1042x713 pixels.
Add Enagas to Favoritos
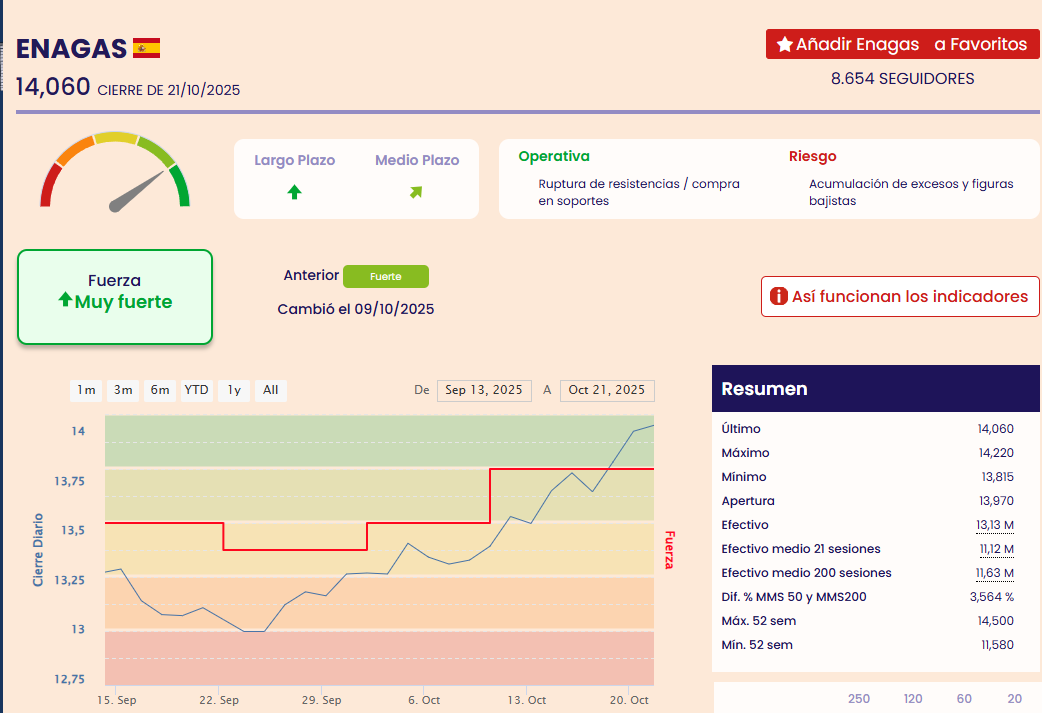point(902,45)
